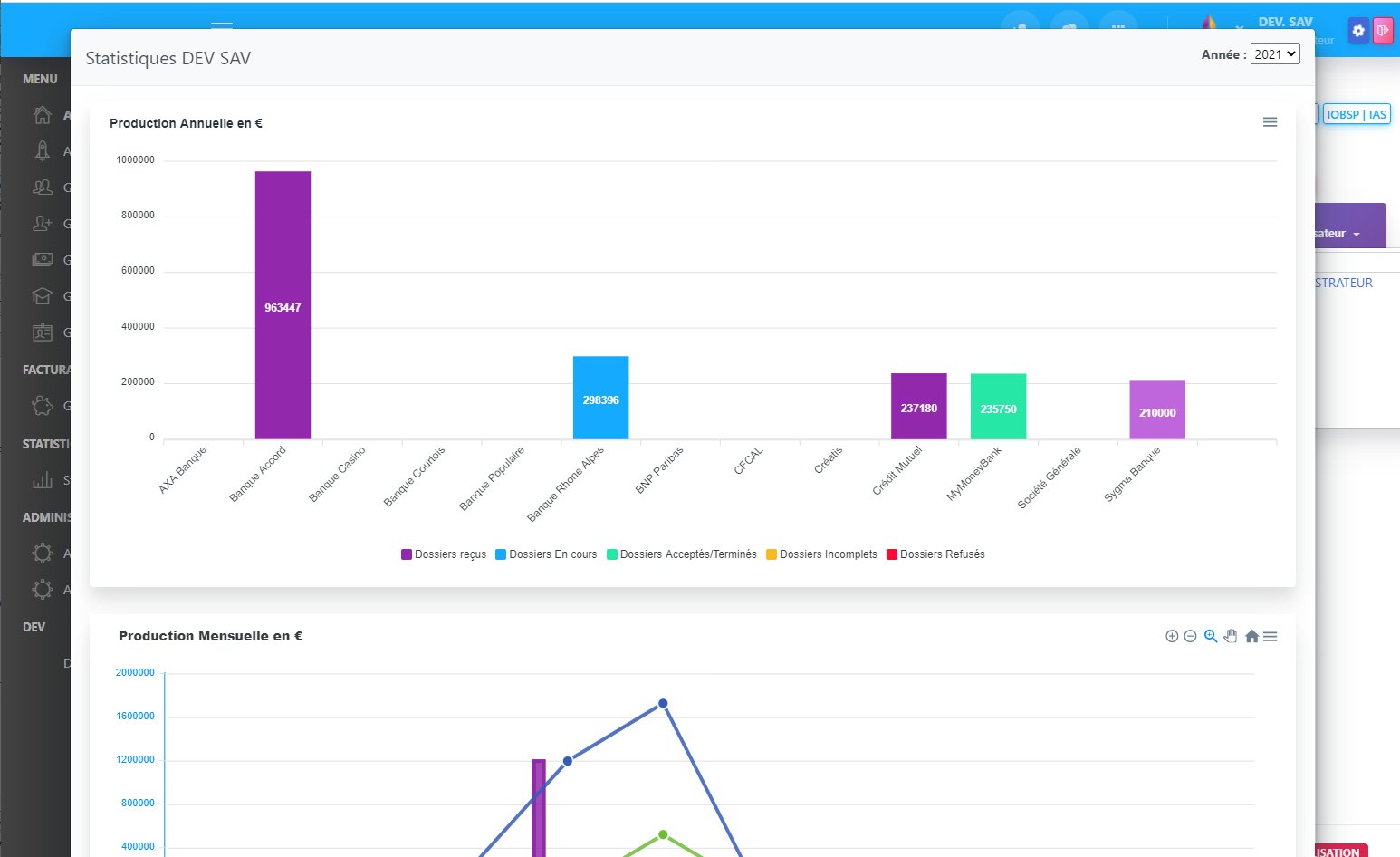Click the piggy bank icon under Facturation

[x=43, y=406]
